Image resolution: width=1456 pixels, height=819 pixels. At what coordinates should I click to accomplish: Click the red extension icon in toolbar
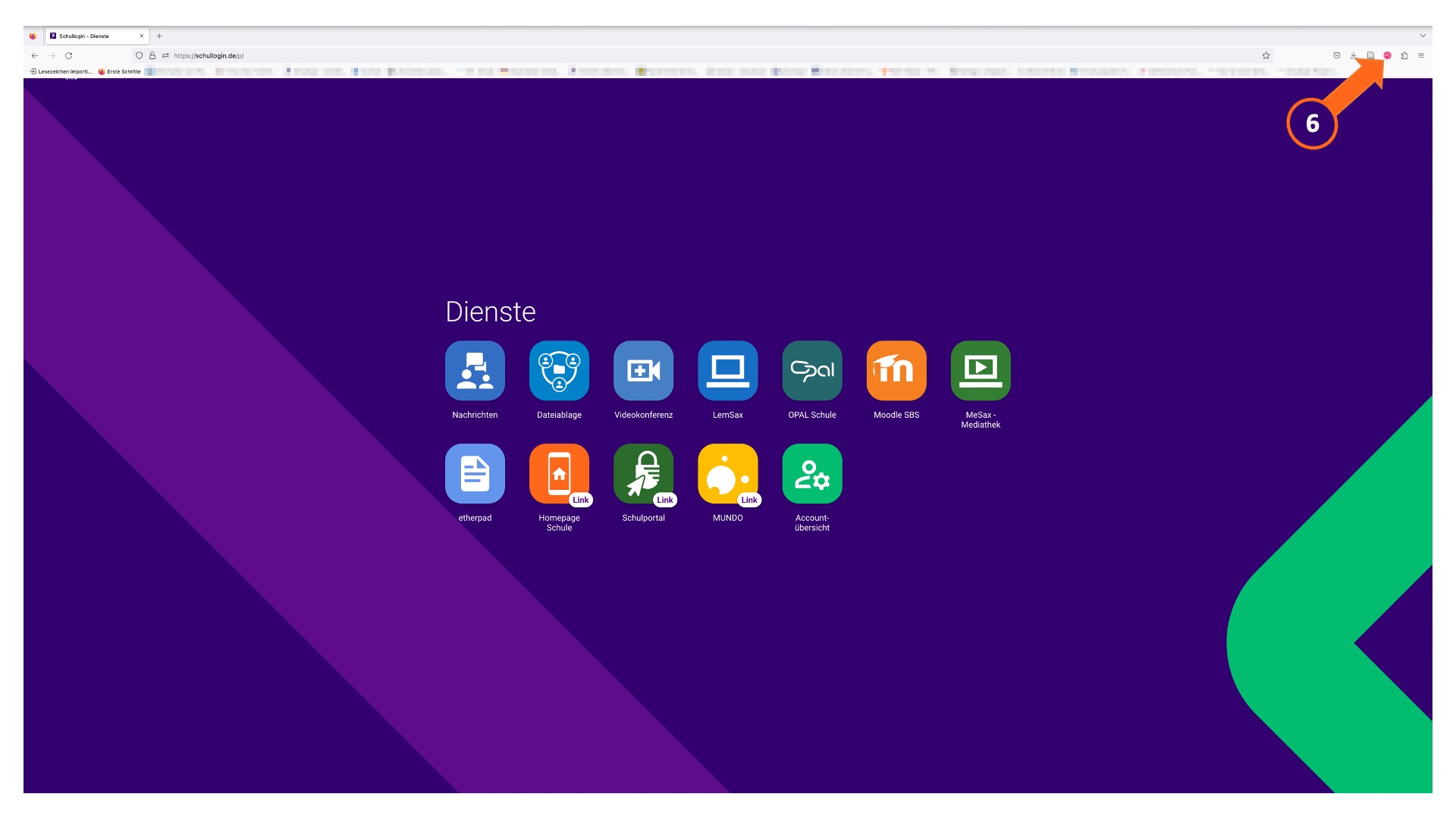[1387, 55]
